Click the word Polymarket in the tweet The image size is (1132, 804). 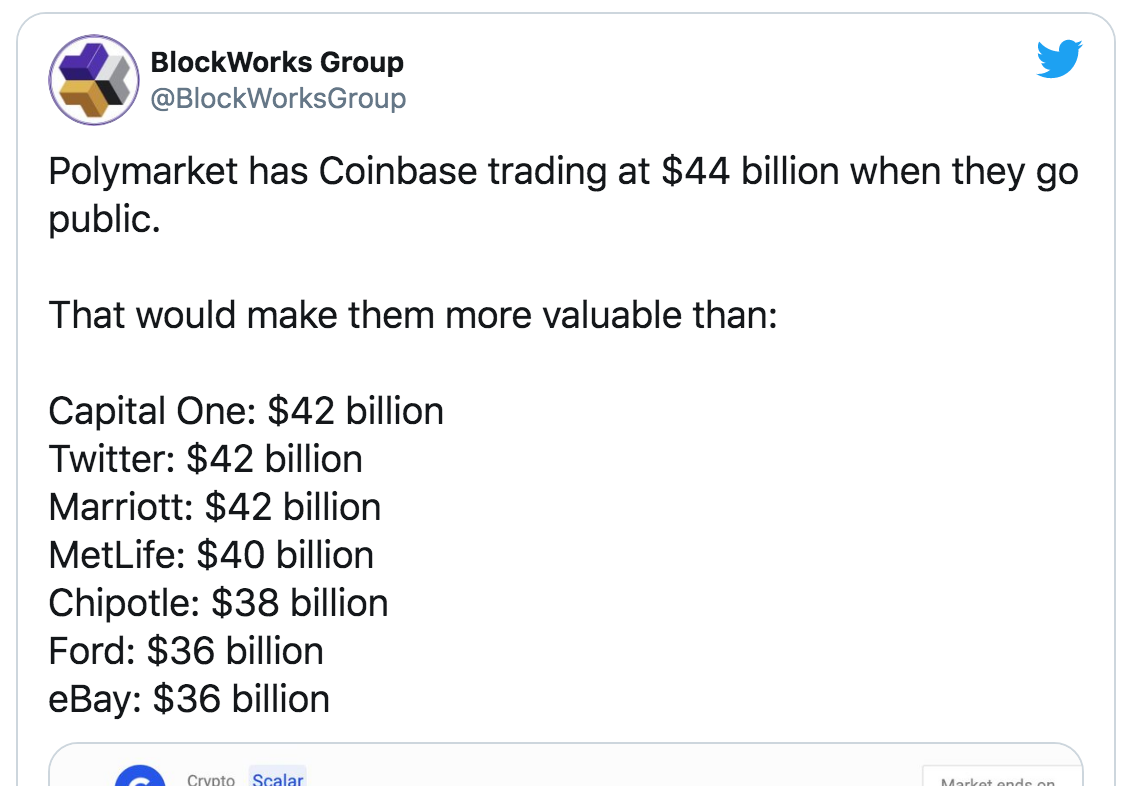(x=143, y=172)
